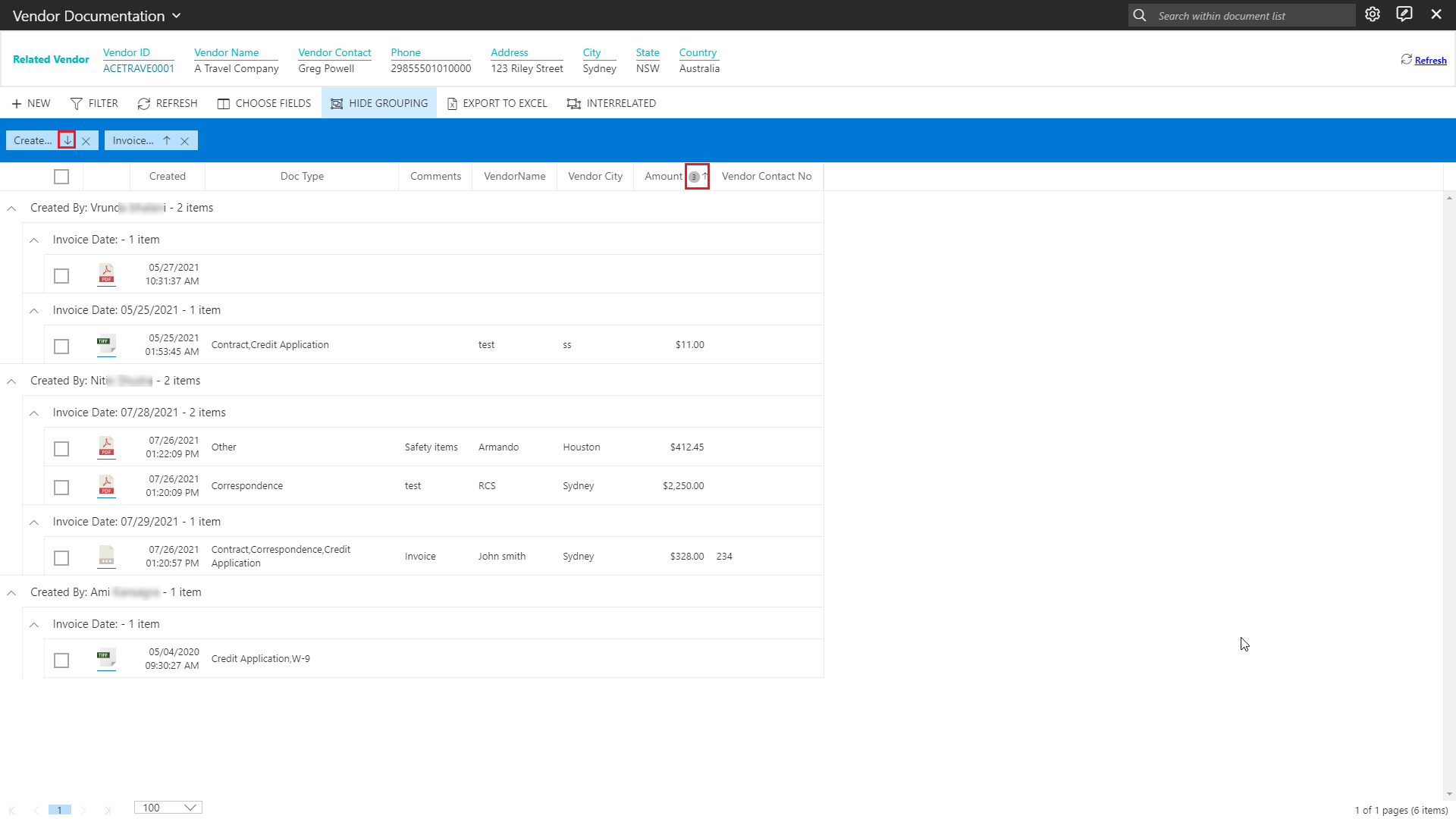Click the Export to Excel icon
The image size is (1456, 819).
[452, 104]
